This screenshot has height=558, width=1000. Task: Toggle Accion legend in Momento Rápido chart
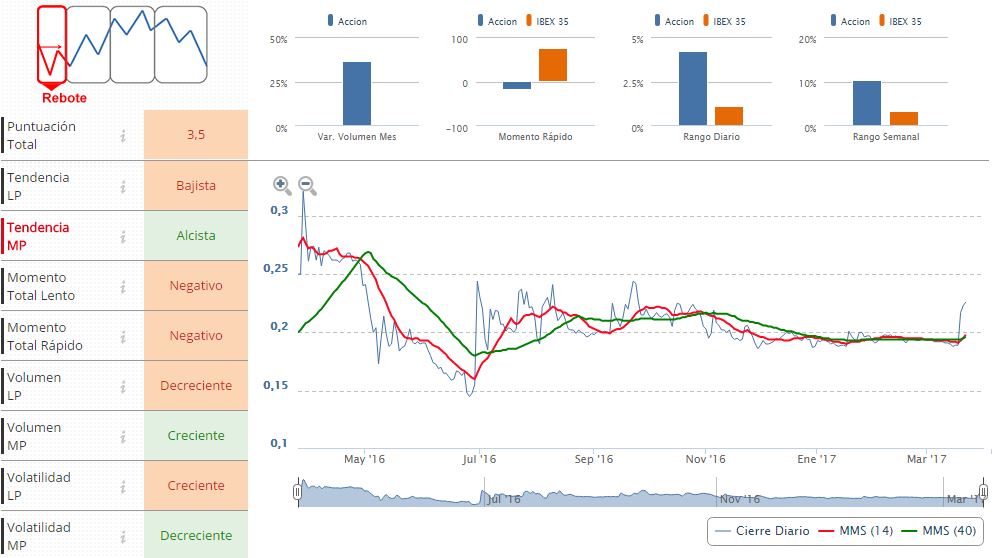pyautogui.click(x=497, y=21)
